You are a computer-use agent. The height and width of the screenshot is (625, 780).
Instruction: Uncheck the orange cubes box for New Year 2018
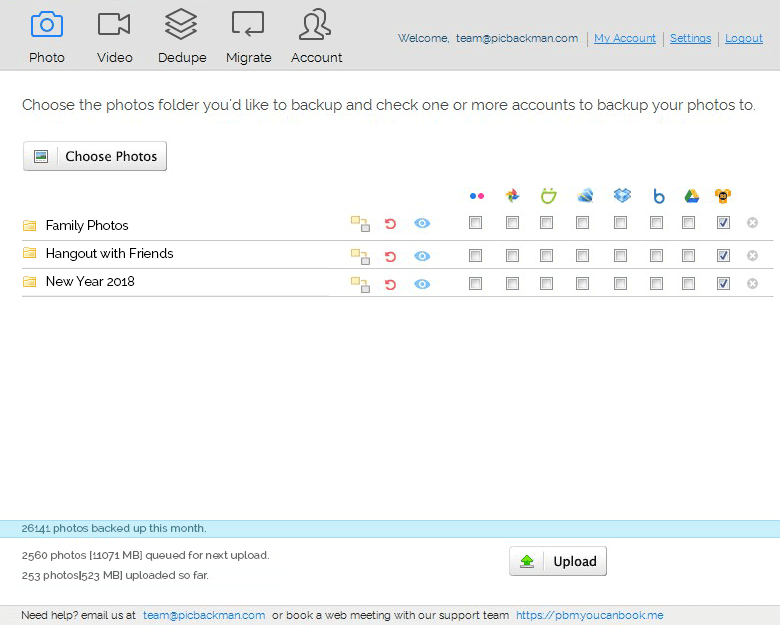(x=723, y=283)
